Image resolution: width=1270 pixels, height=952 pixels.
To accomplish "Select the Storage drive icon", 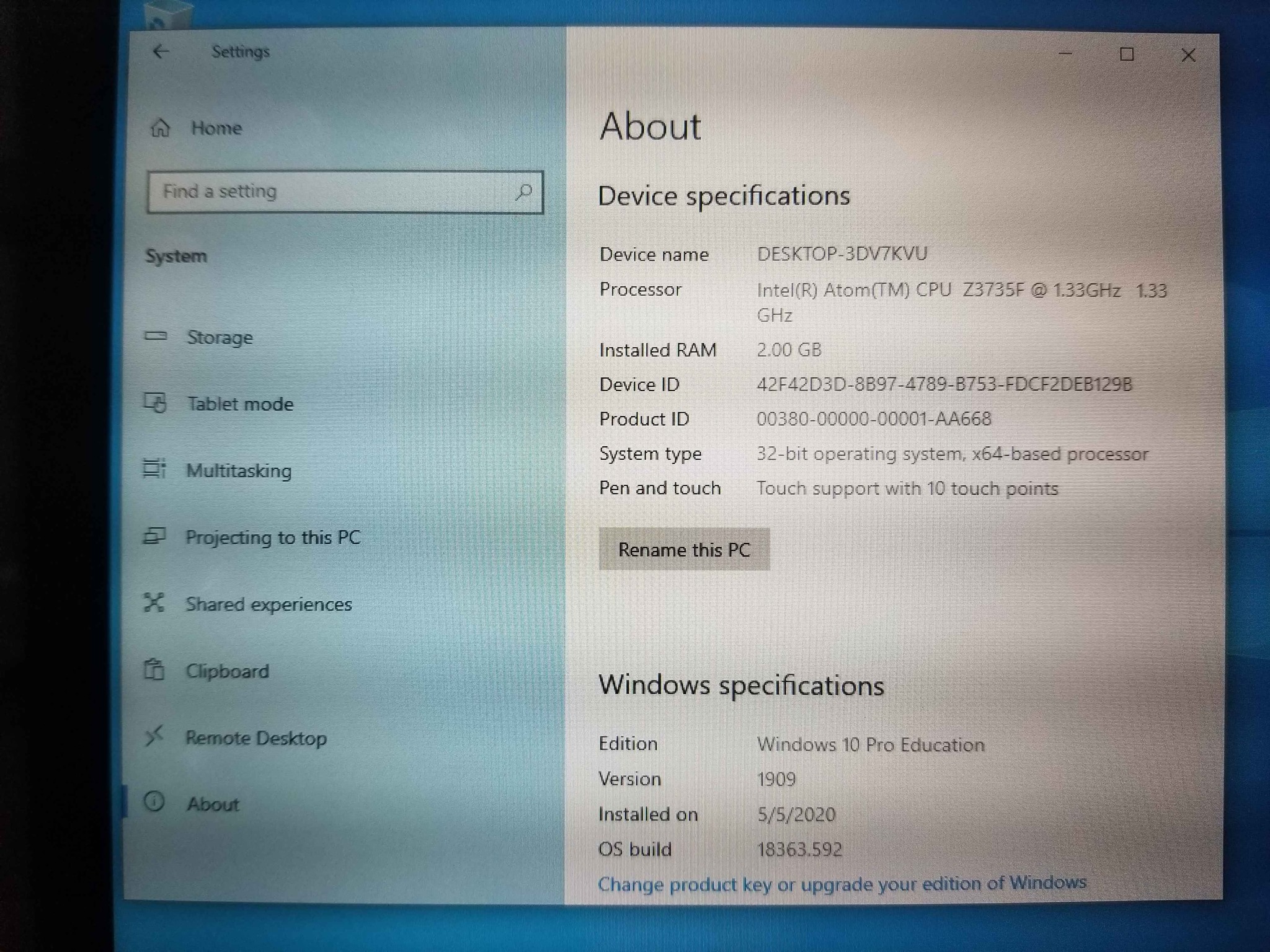I will [156, 336].
